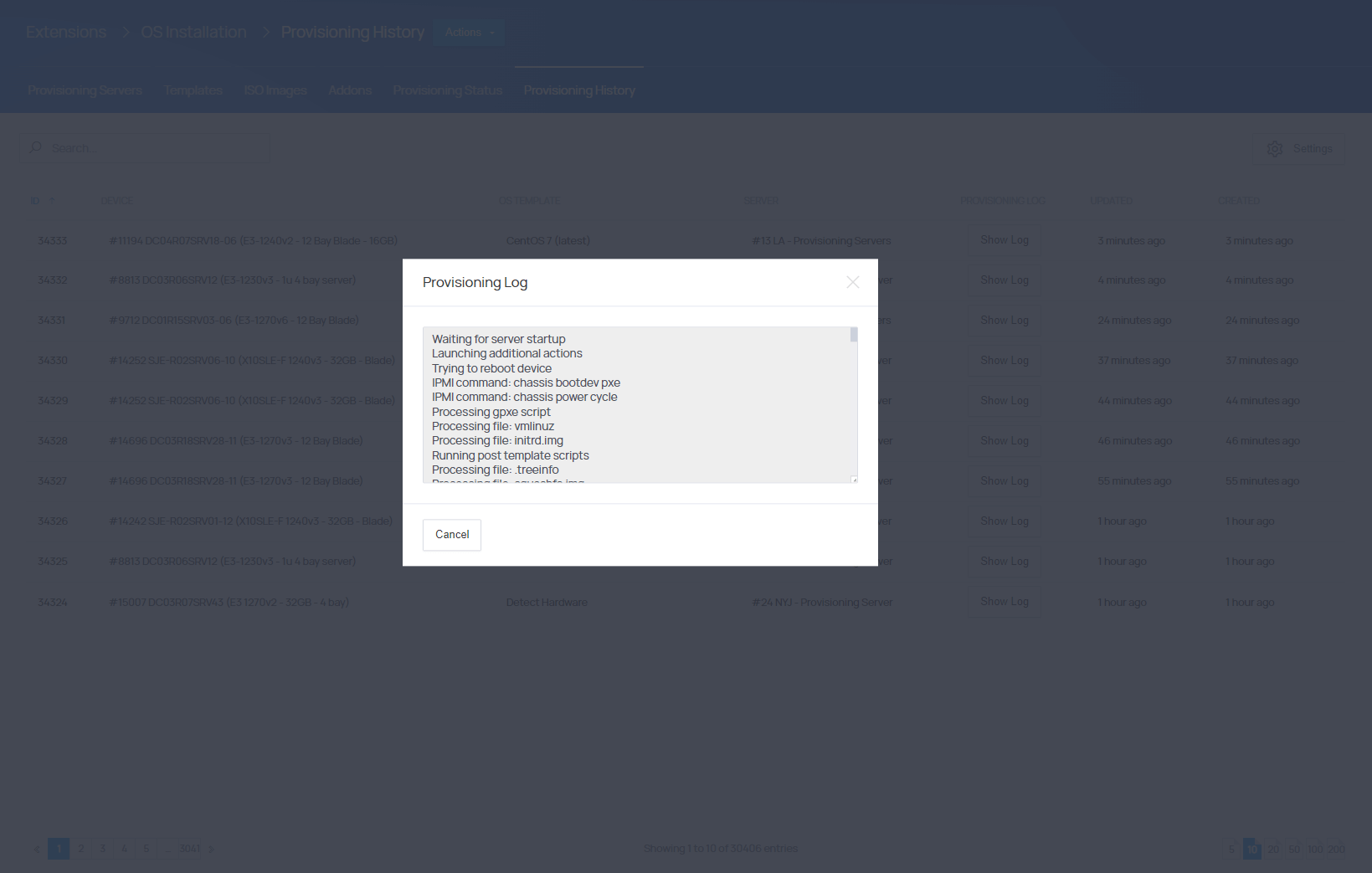Screen dimensions: 1372x873
Task: Click the search magnifier icon
Action: (36, 147)
